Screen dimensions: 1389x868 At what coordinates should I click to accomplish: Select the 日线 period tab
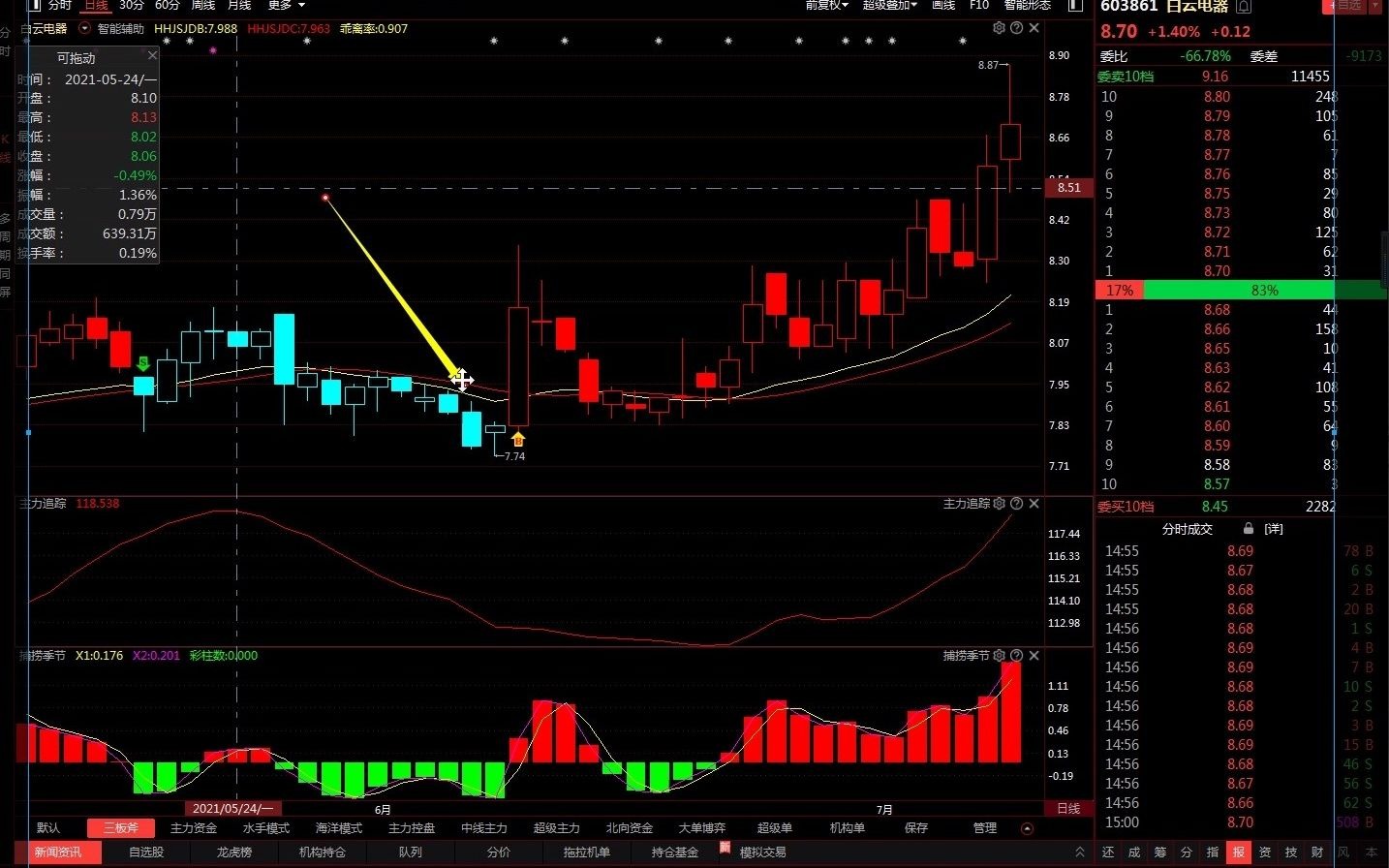click(x=96, y=5)
